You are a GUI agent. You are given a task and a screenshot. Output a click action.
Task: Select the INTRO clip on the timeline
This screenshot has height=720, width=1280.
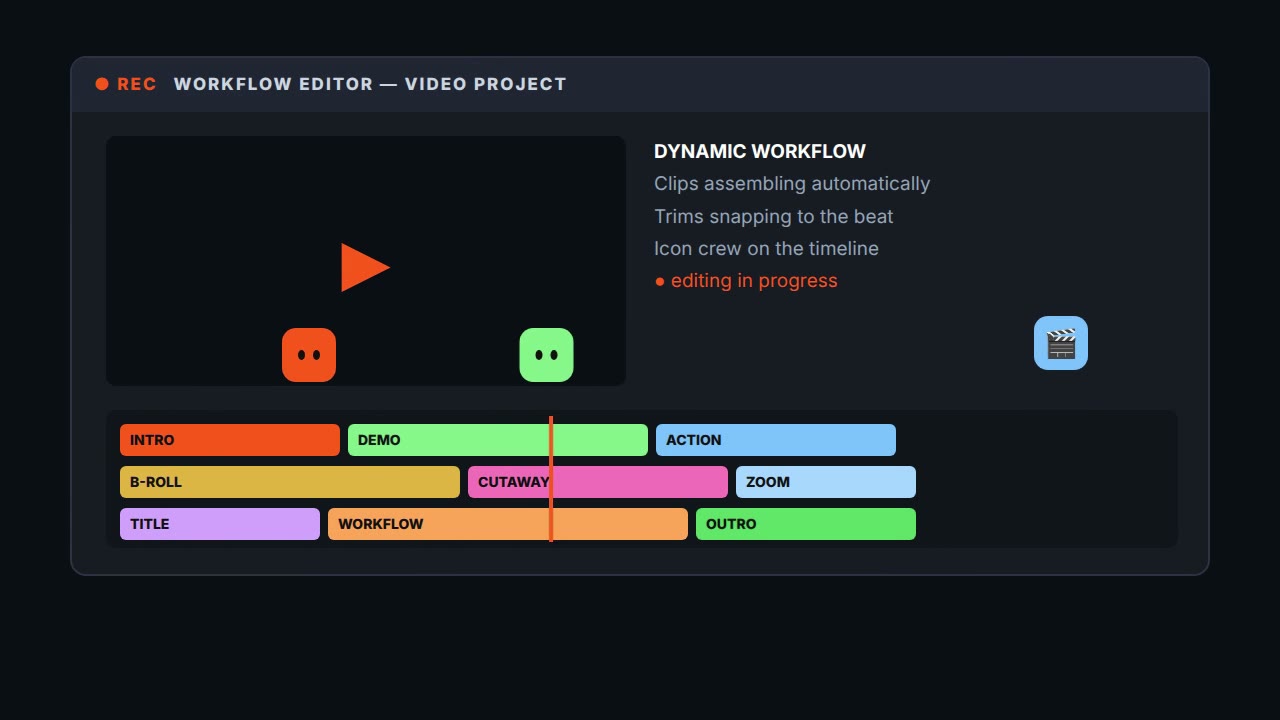coord(230,440)
